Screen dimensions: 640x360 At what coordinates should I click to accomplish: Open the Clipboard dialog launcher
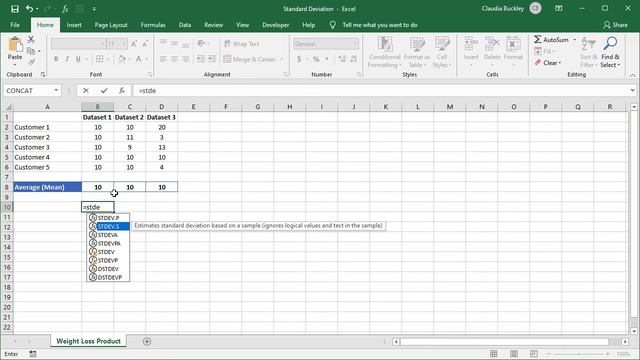click(43, 75)
